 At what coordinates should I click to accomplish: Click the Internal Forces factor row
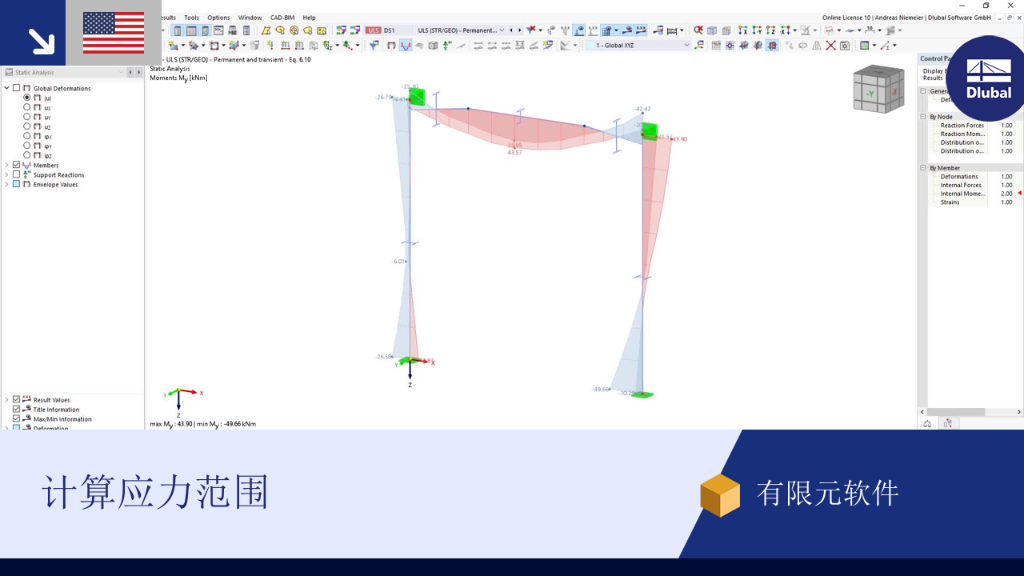pyautogui.click(x=974, y=185)
